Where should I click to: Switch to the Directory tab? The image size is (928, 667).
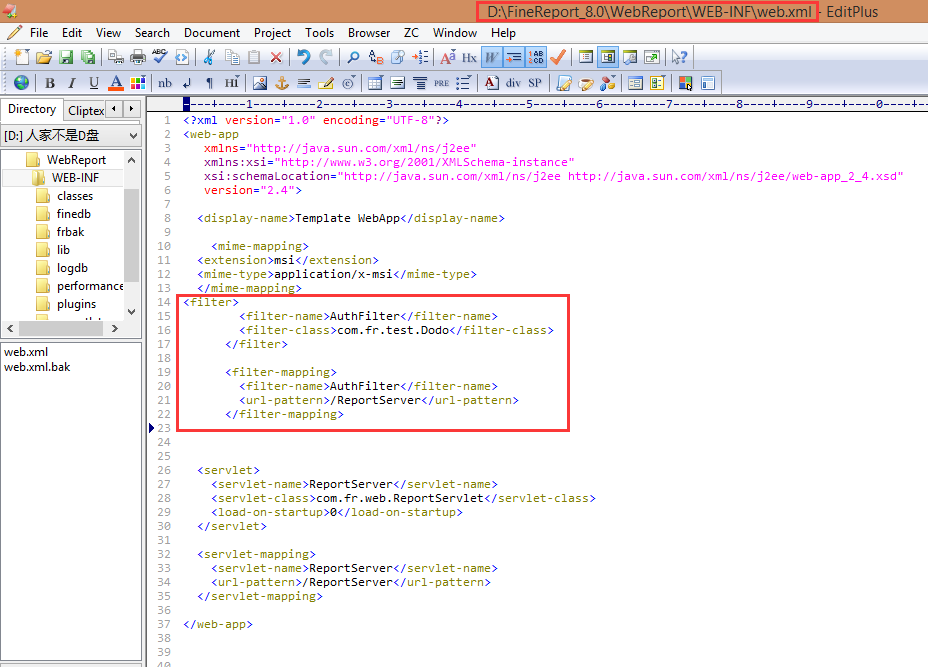[32, 109]
